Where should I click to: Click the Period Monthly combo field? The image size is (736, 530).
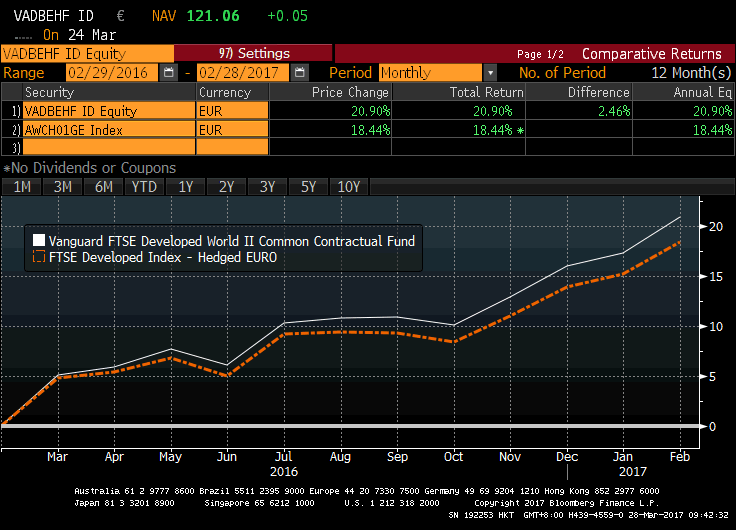(430, 73)
